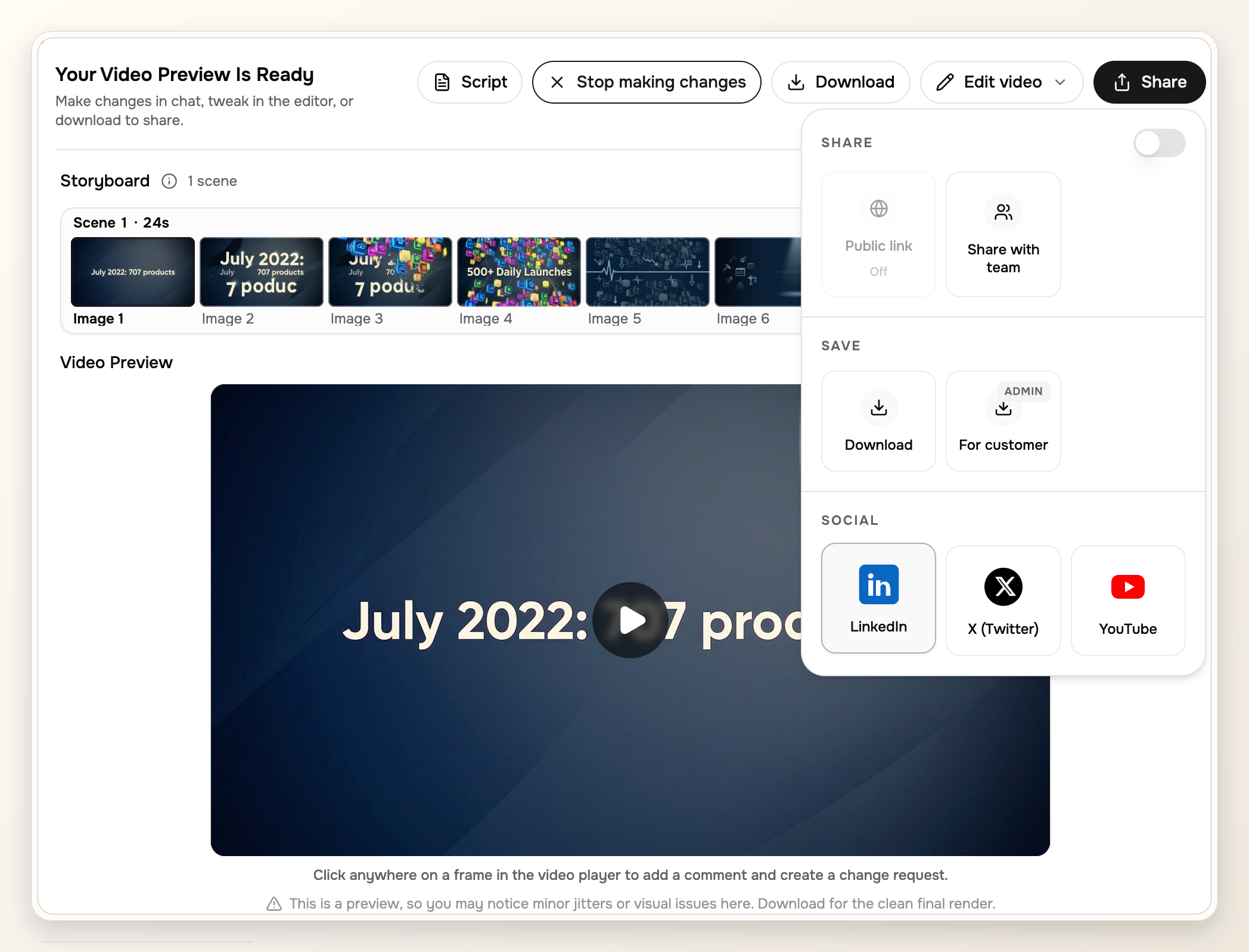Image resolution: width=1249 pixels, height=952 pixels.
Task: Open the Script document button
Action: pos(470,82)
